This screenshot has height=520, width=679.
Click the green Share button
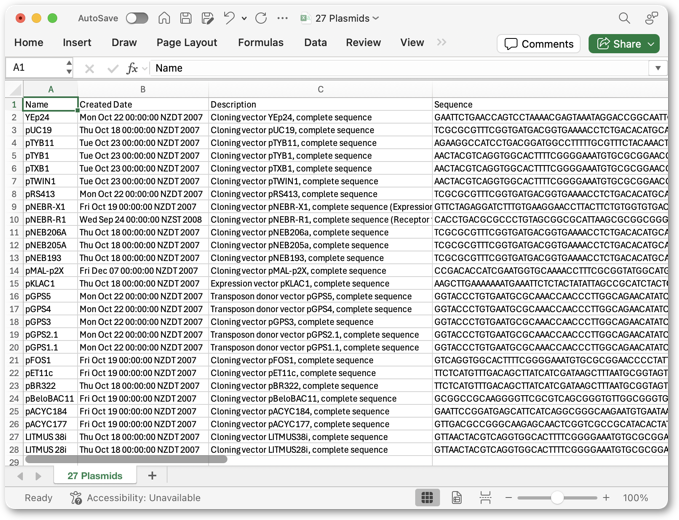click(x=624, y=44)
